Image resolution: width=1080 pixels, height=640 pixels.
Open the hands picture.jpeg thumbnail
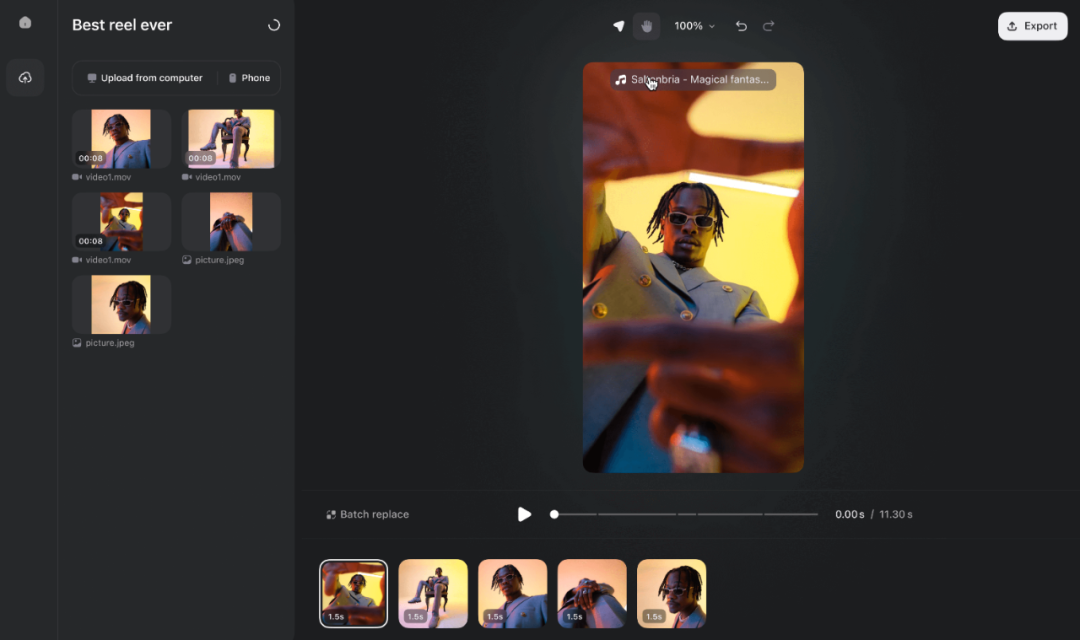click(x=231, y=222)
